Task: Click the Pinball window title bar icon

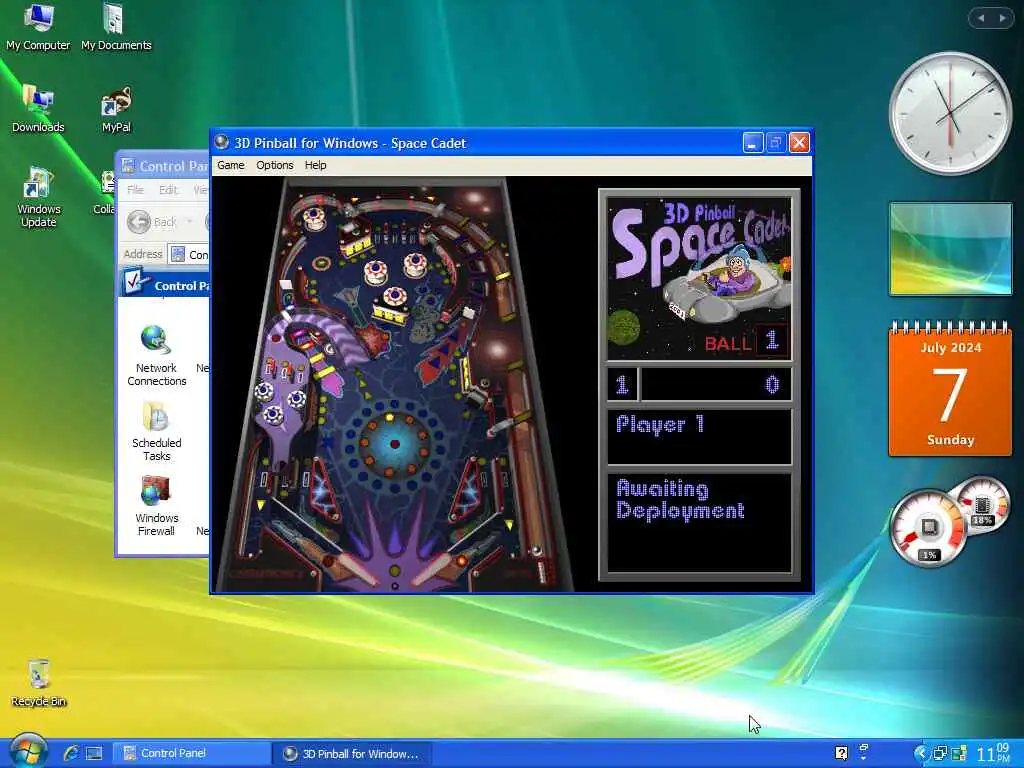Action: (x=221, y=142)
